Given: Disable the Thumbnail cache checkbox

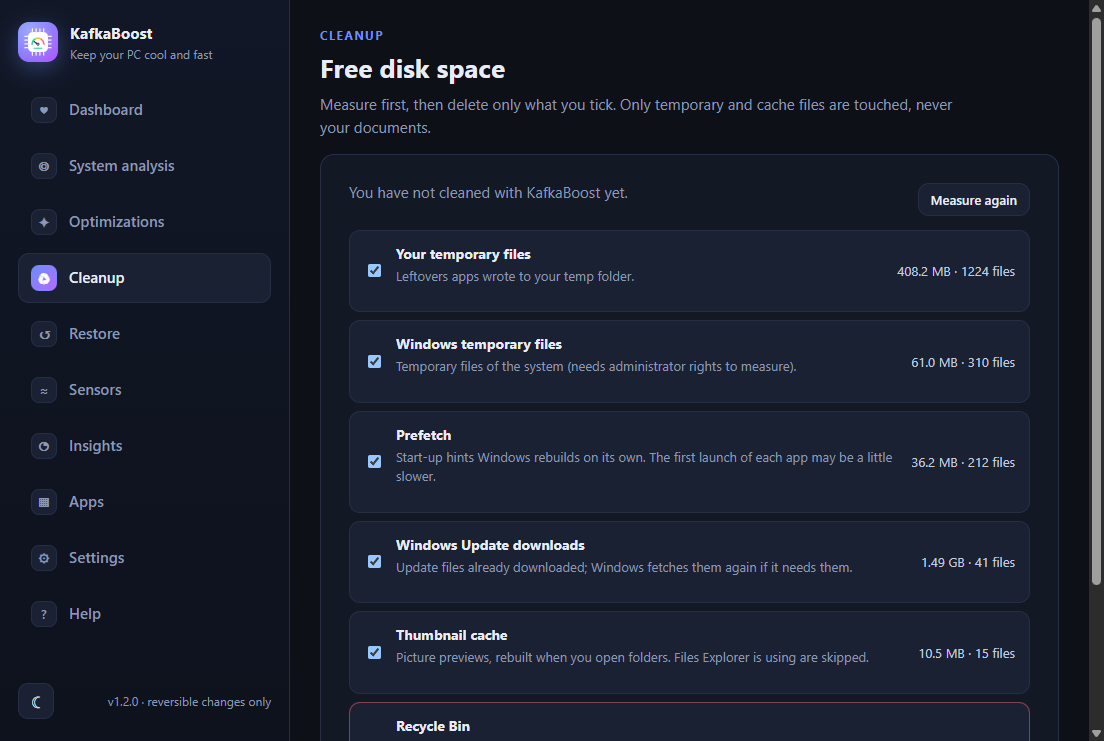Looking at the screenshot, I should point(375,652).
